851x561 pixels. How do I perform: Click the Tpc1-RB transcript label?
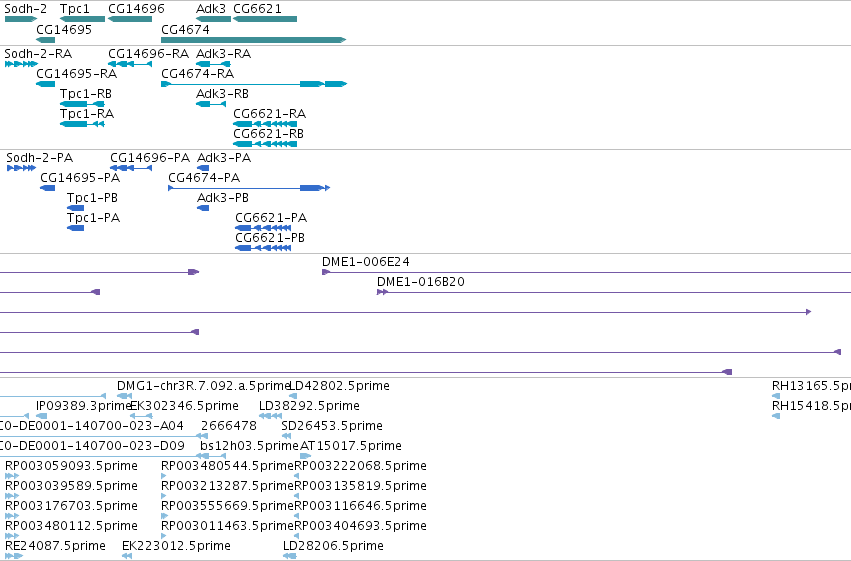86,94
